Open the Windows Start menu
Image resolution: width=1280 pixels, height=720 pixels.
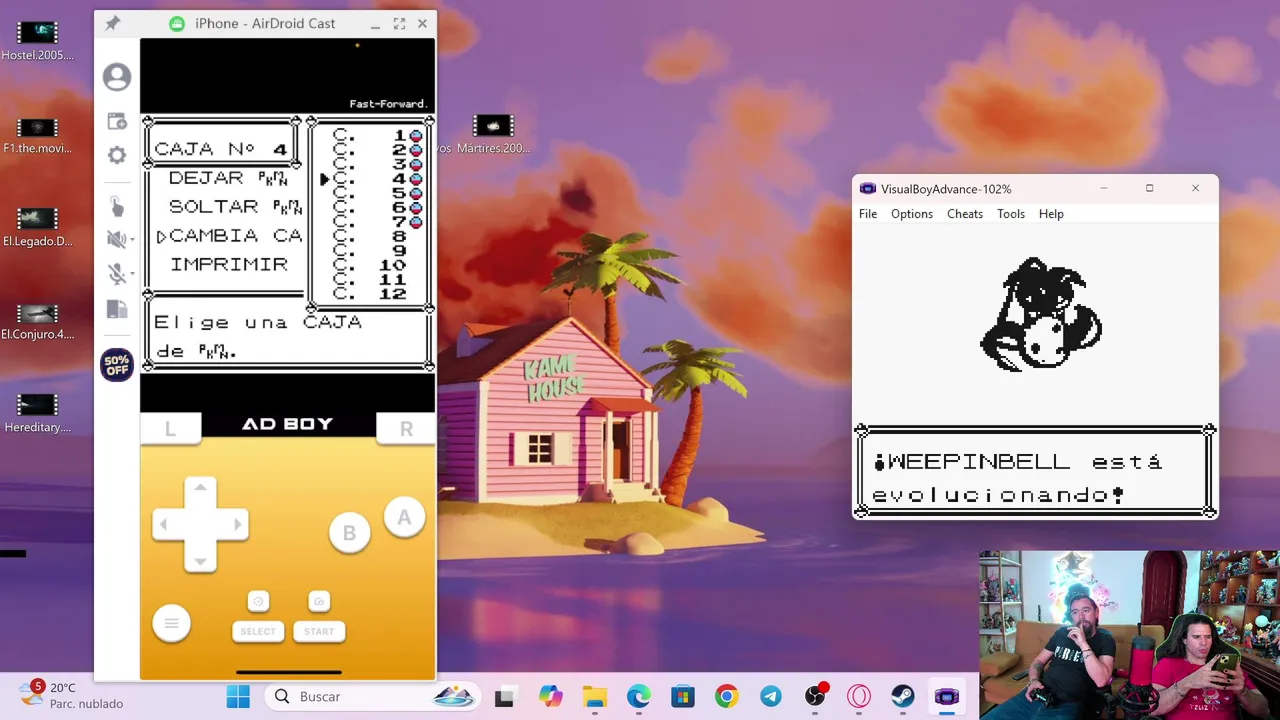tap(238, 696)
